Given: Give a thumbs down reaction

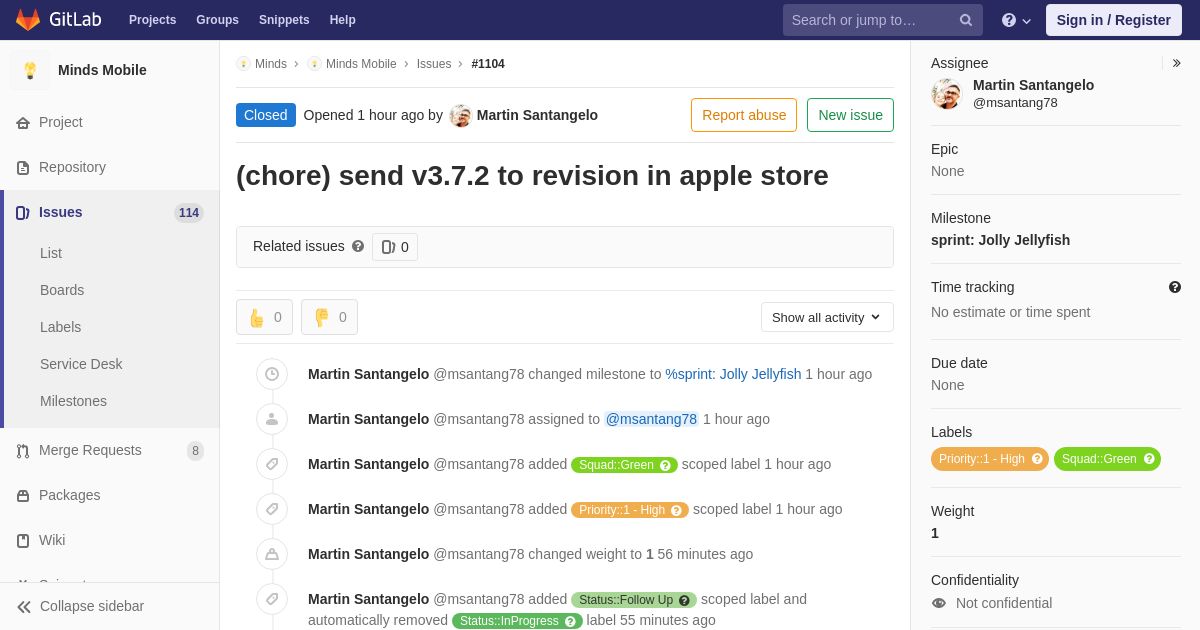Looking at the screenshot, I should coord(329,317).
